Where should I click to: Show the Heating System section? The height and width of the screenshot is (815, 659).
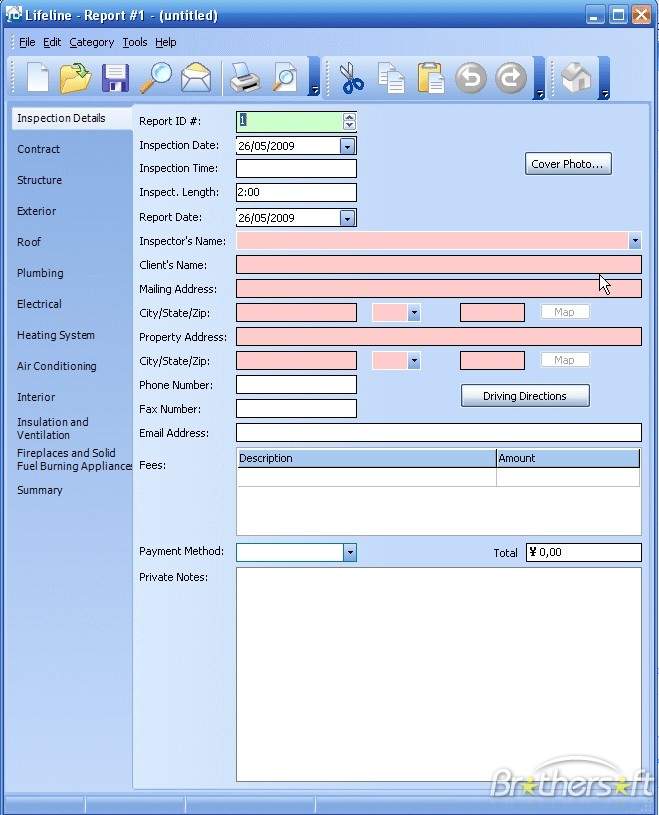[56, 335]
